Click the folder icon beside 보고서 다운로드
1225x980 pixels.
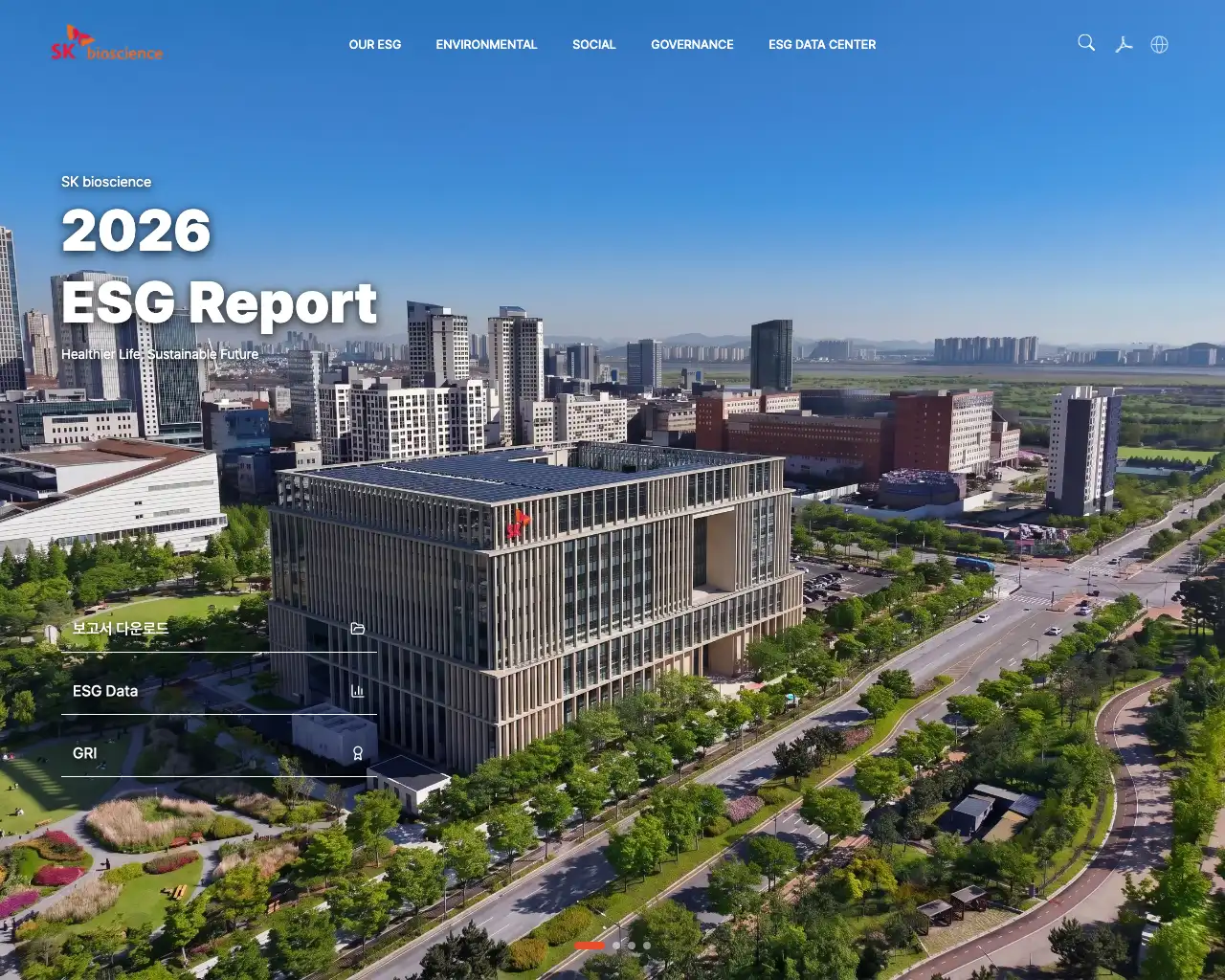point(358,629)
